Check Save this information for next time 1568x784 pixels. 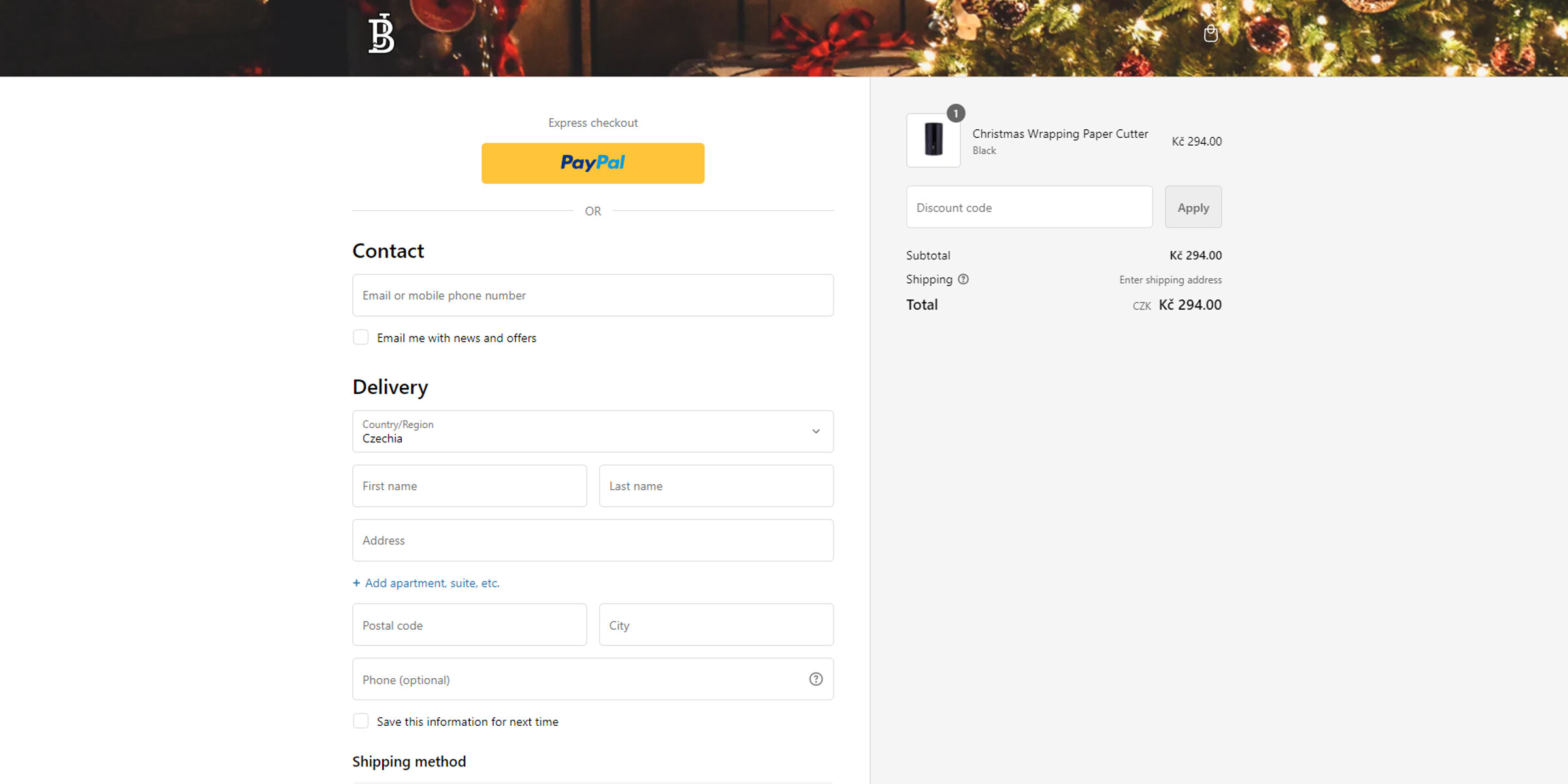(x=361, y=721)
